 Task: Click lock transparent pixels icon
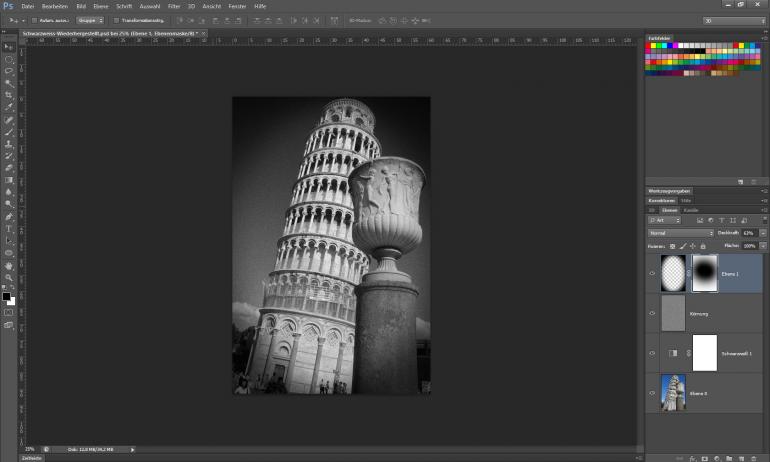[672, 246]
